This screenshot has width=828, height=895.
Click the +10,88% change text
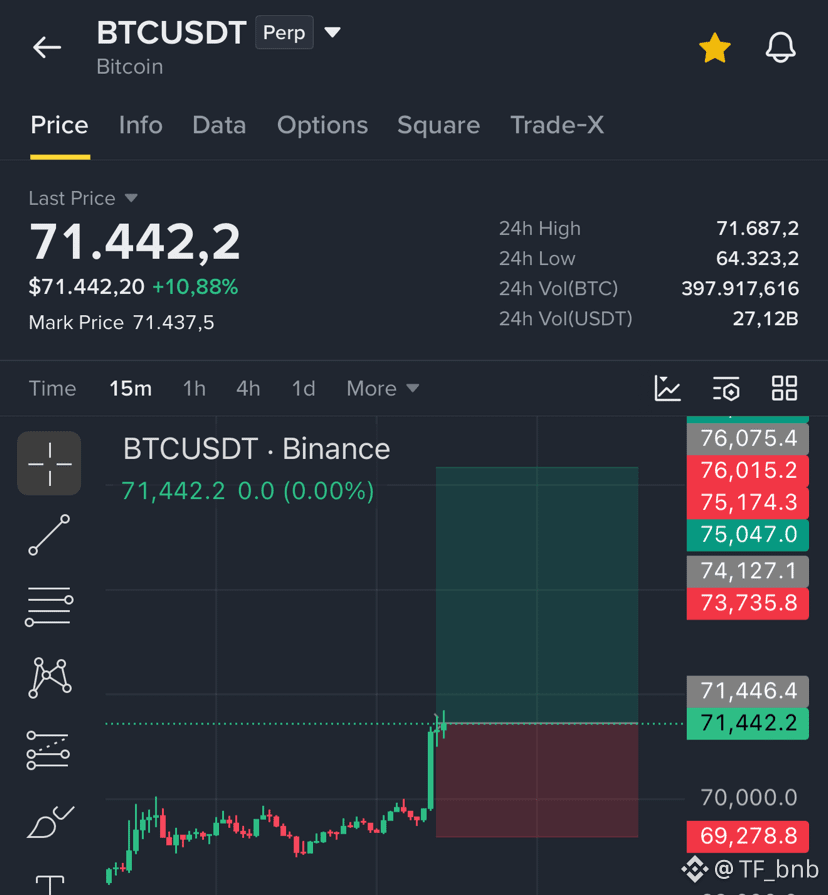tap(195, 287)
